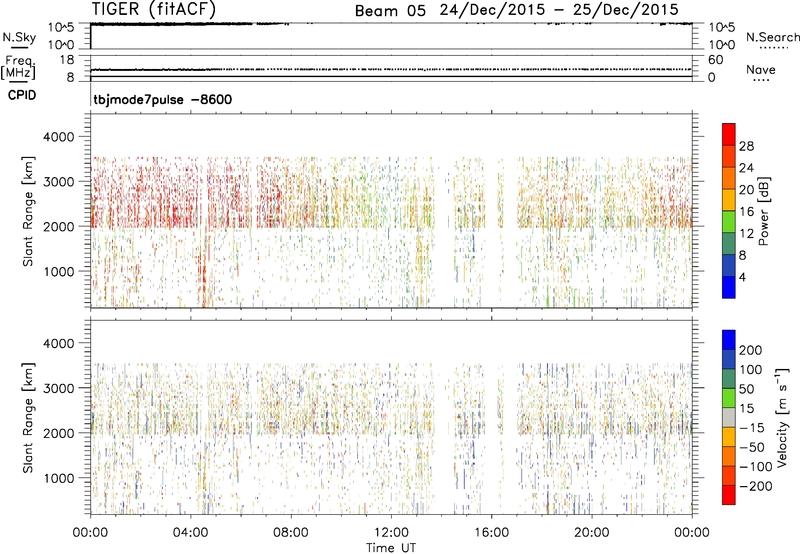The height and width of the screenshot is (554, 800).
Task: Click the date range 24/Dec/2015 - 25/Dec/2015
Action: (559, 10)
